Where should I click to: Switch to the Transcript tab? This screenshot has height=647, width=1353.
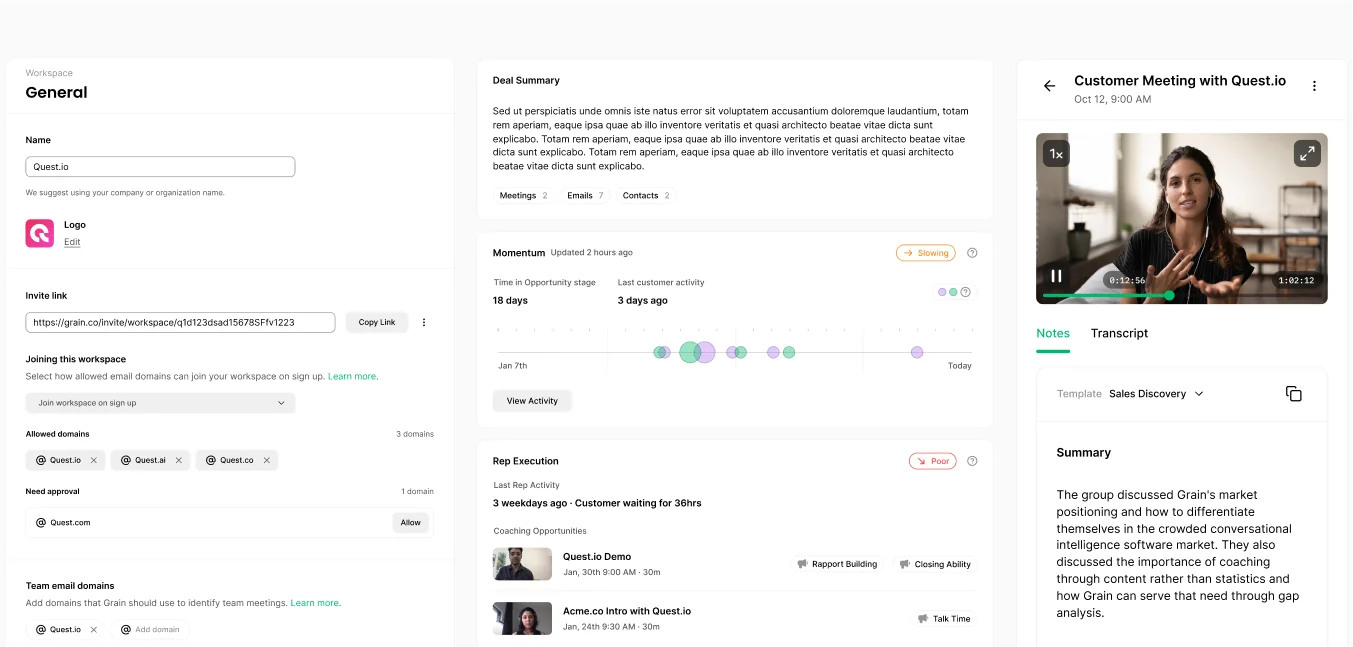pyautogui.click(x=1119, y=333)
